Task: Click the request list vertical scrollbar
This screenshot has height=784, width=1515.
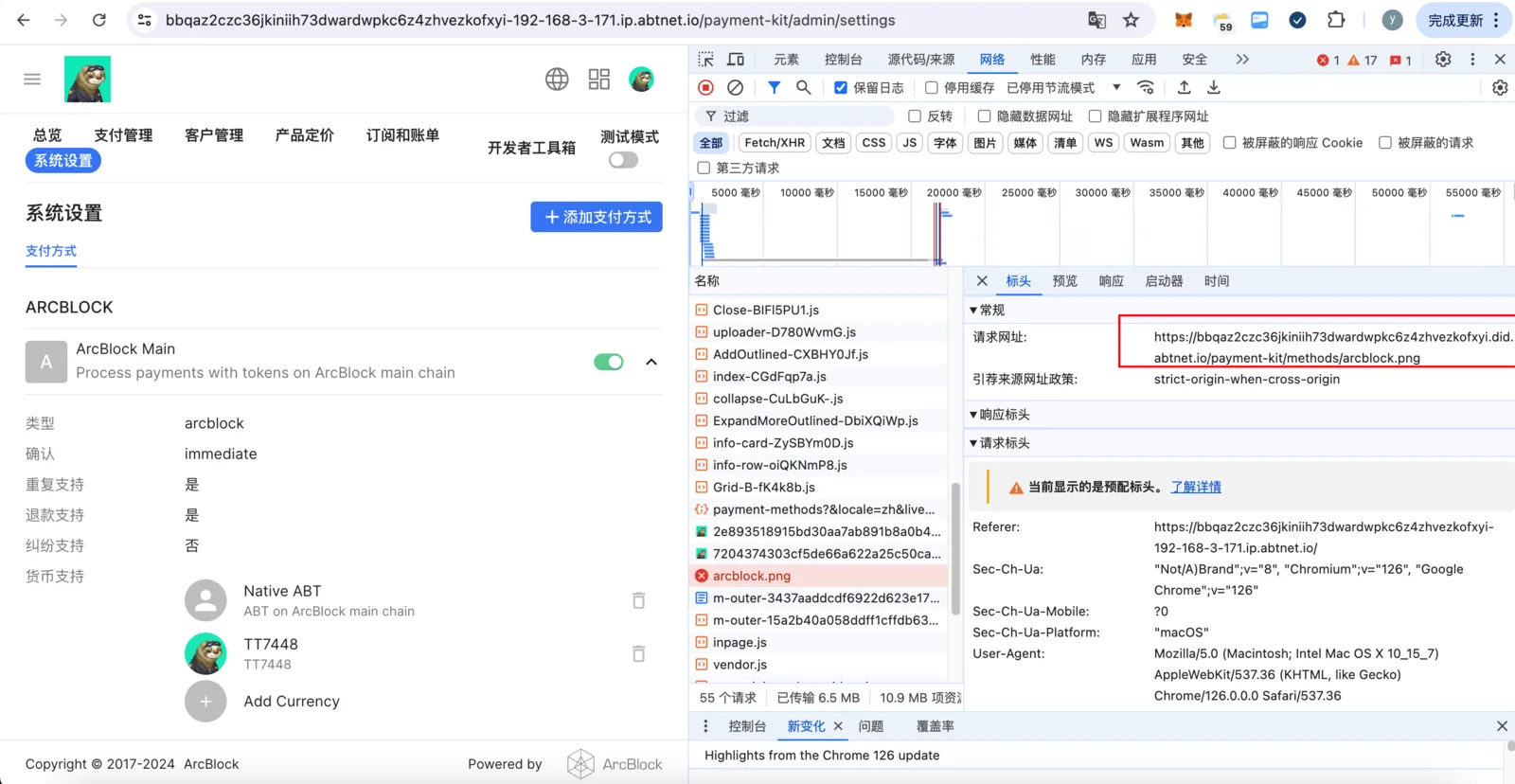Action: point(954,549)
